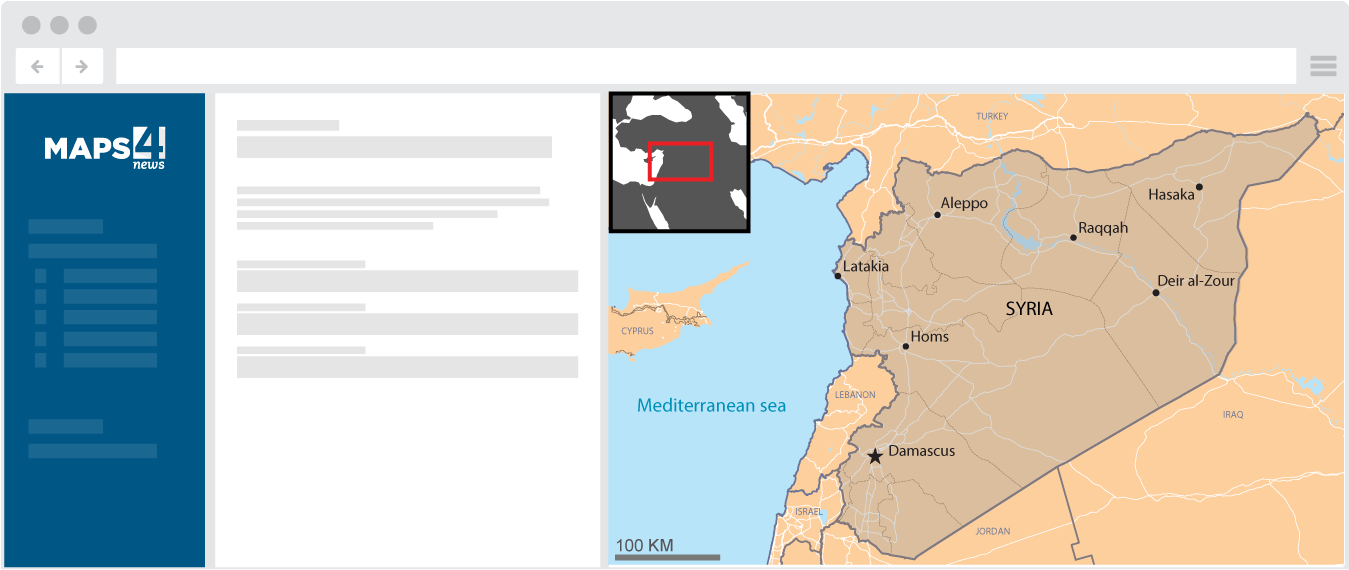This screenshot has width=1349, height=570.
Task: Select the Raqqah city marker
Action: 1073,238
